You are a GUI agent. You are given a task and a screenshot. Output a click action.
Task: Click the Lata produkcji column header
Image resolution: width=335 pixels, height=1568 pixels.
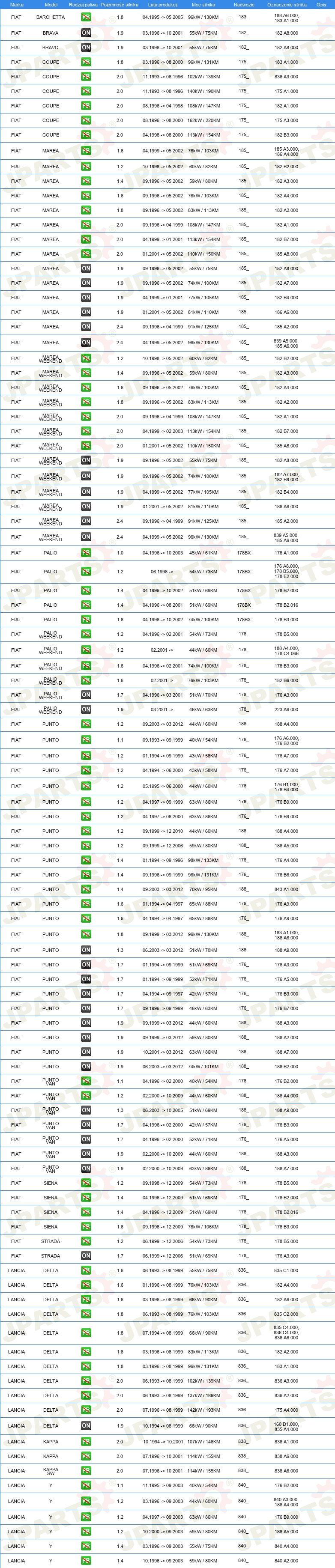pos(162,5)
